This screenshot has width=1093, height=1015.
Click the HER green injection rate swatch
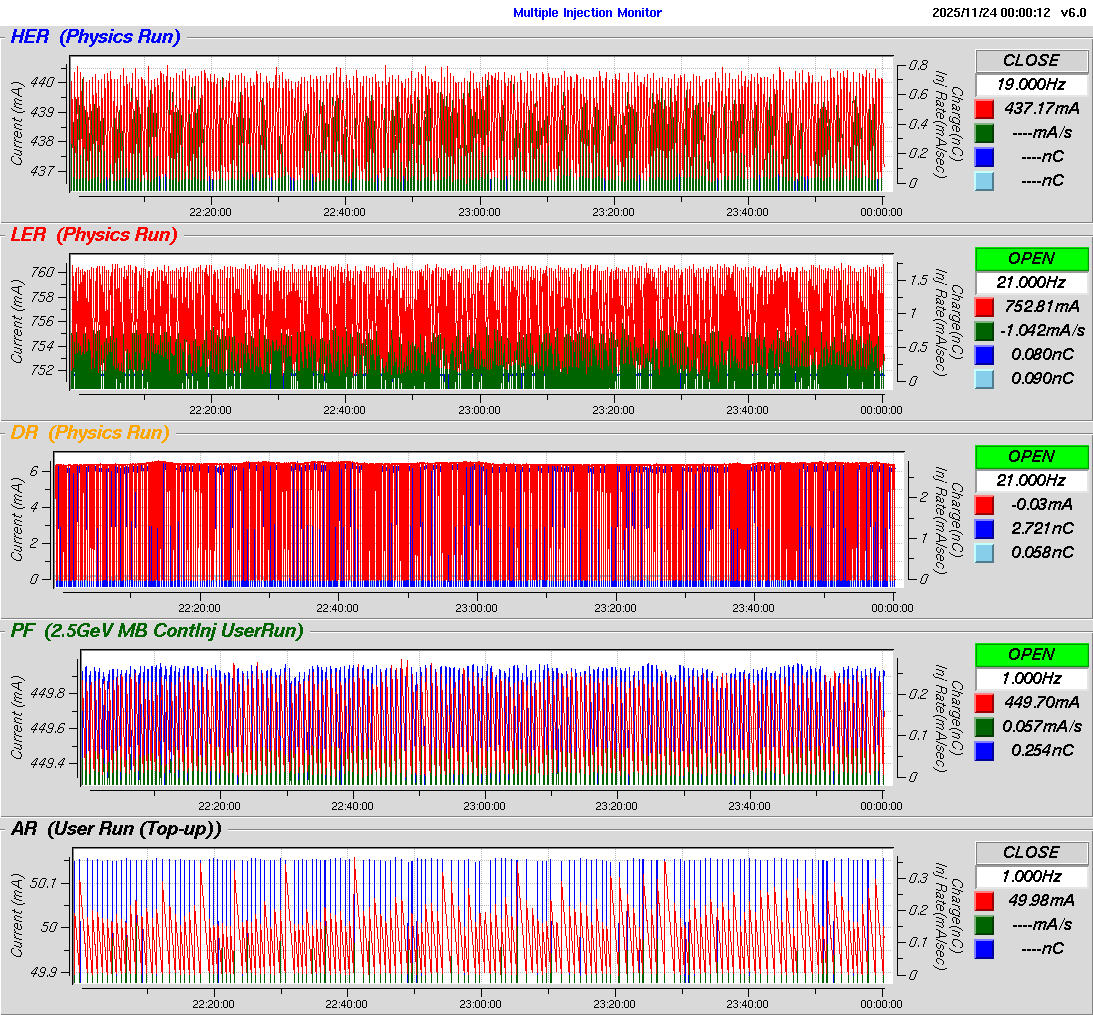click(984, 132)
